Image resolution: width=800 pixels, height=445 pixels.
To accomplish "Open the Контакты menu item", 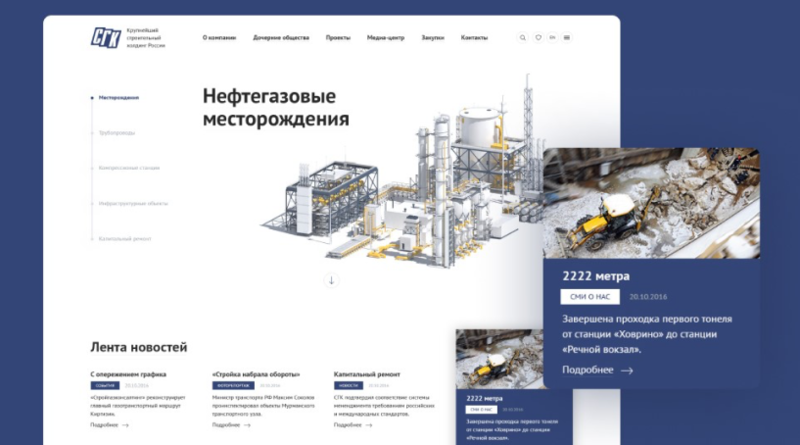I will (x=474, y=38).
